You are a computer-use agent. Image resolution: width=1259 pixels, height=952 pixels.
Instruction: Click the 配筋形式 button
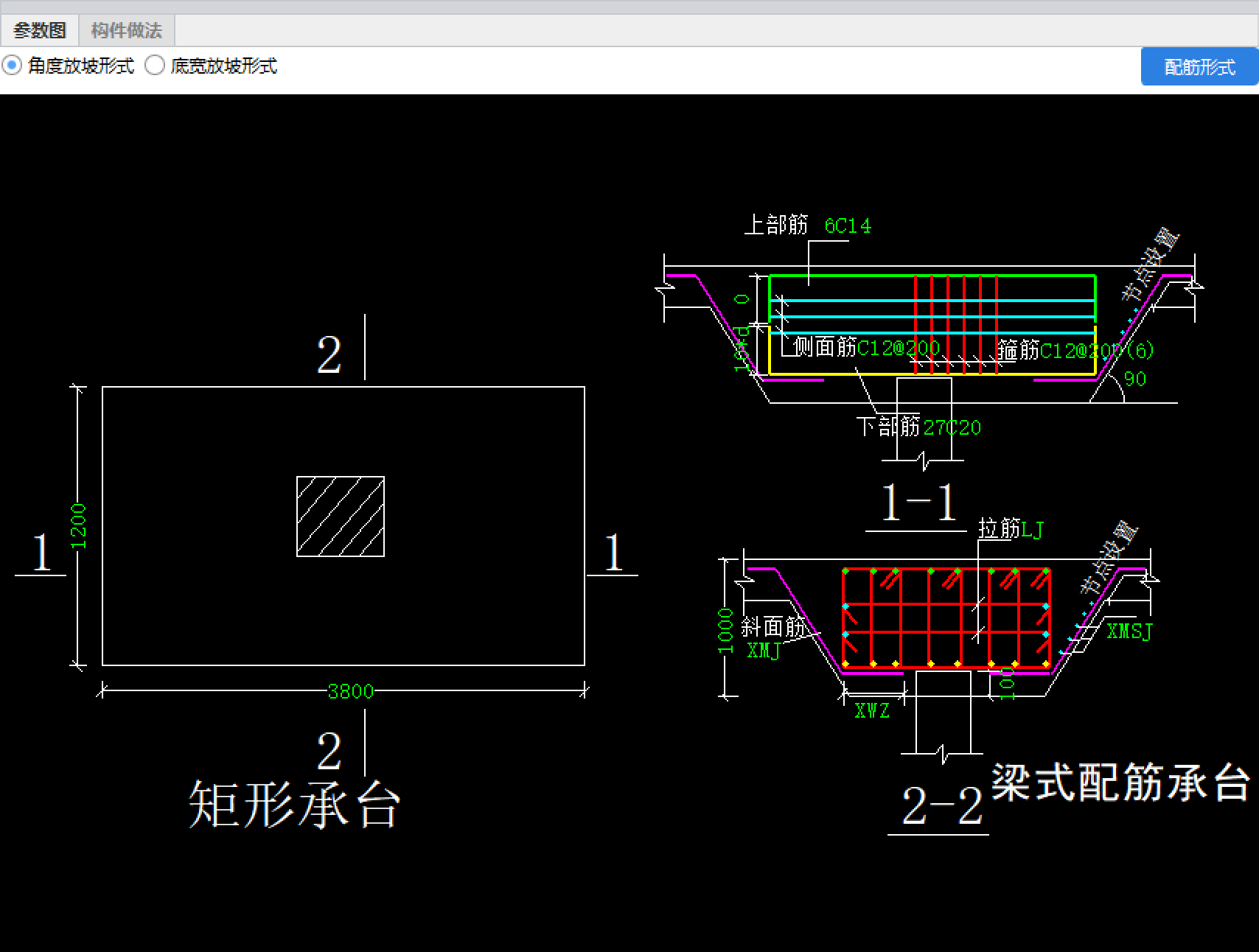[1199, 67]
